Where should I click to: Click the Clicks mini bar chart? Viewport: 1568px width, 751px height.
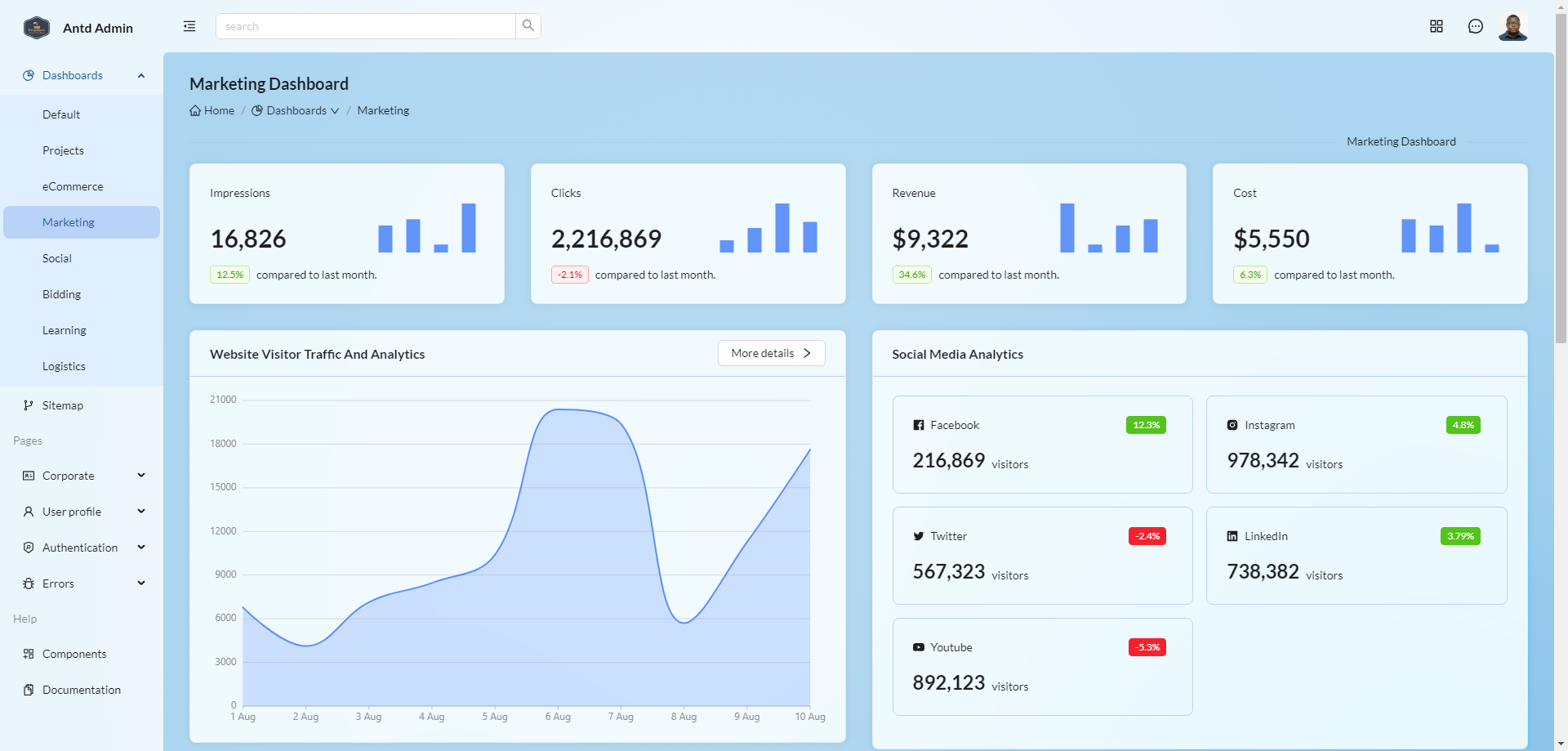point(768,228)
